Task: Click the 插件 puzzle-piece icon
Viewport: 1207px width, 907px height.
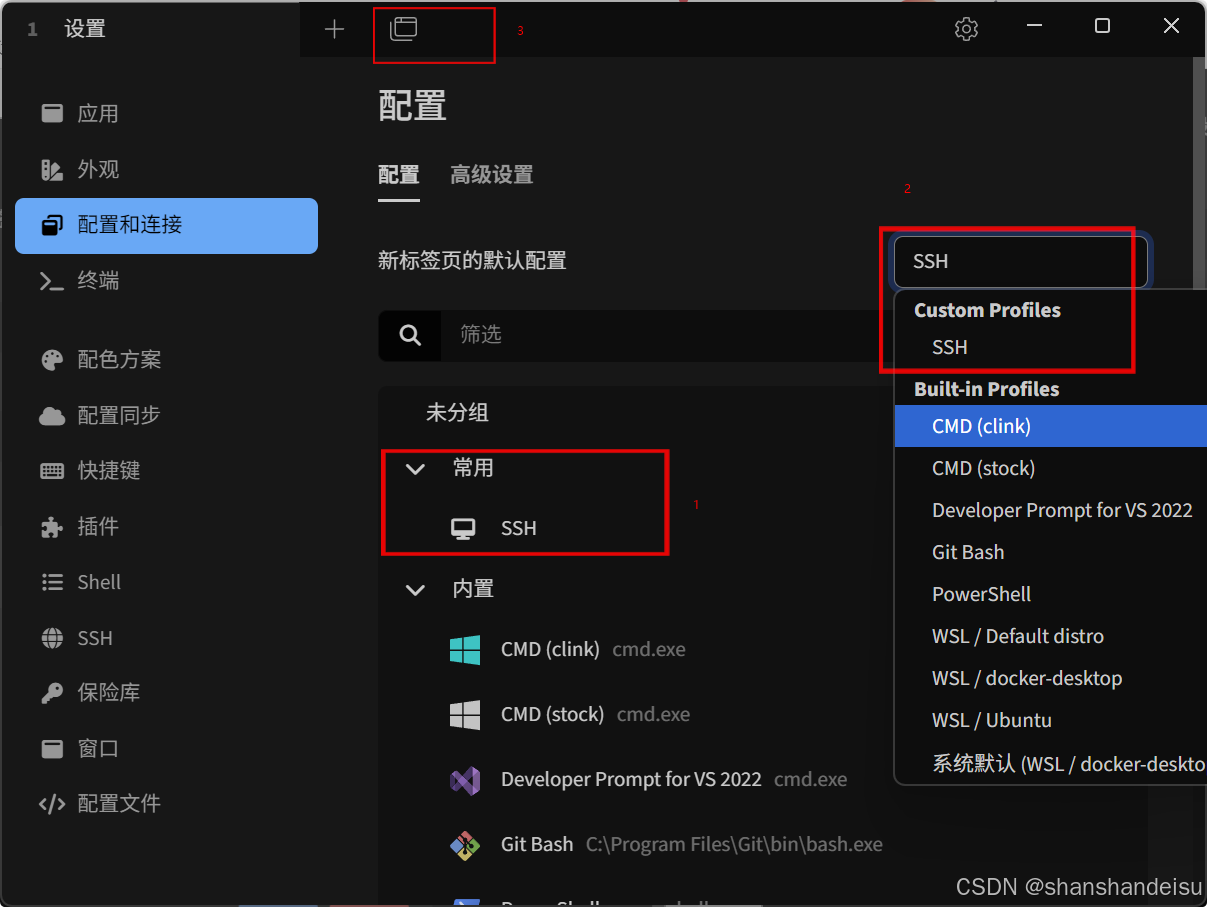Action: 52,526
